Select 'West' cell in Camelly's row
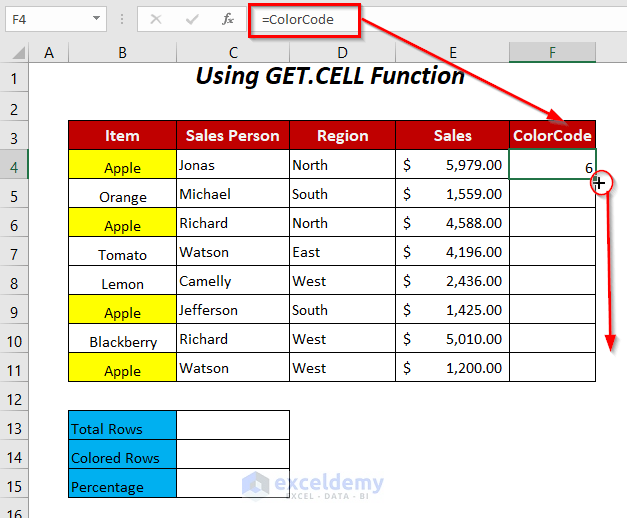 (342, 280)
